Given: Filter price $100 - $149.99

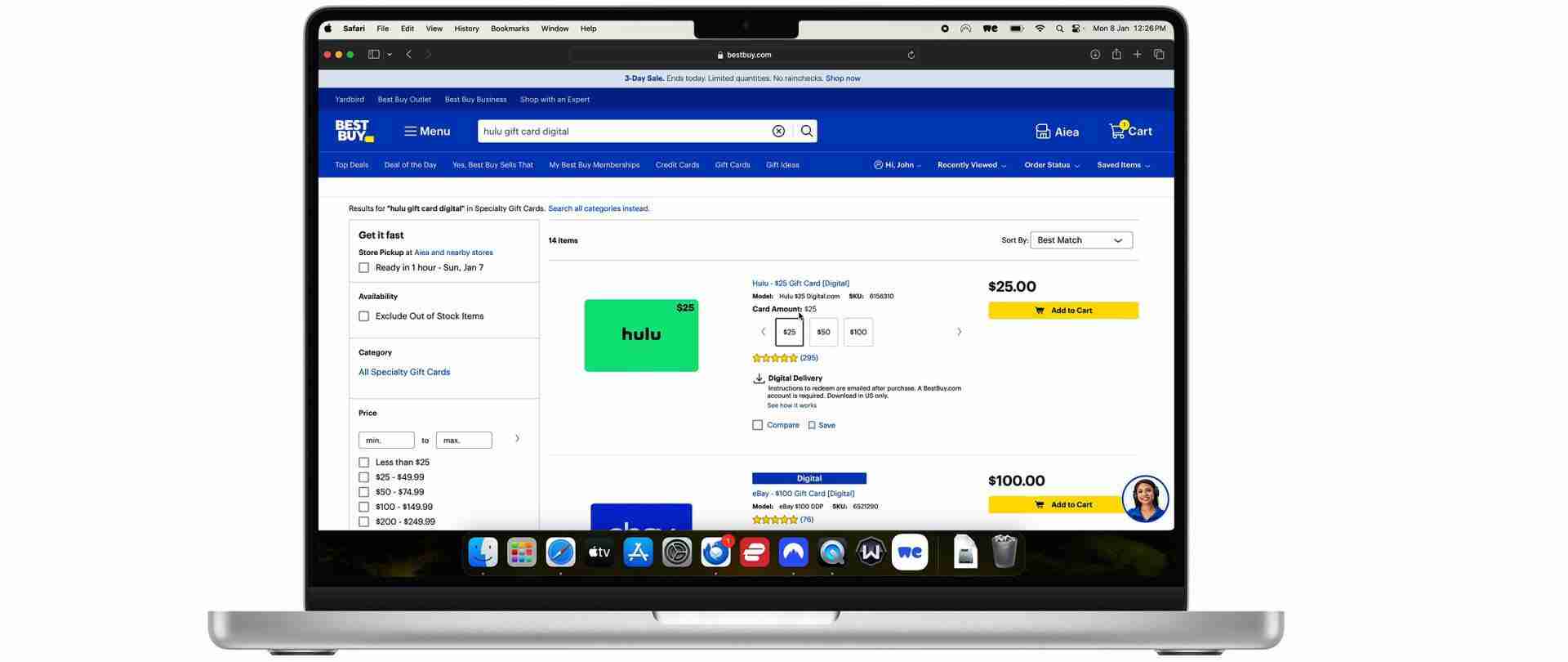Looking at the screenshot, I should tap(364, 507).
